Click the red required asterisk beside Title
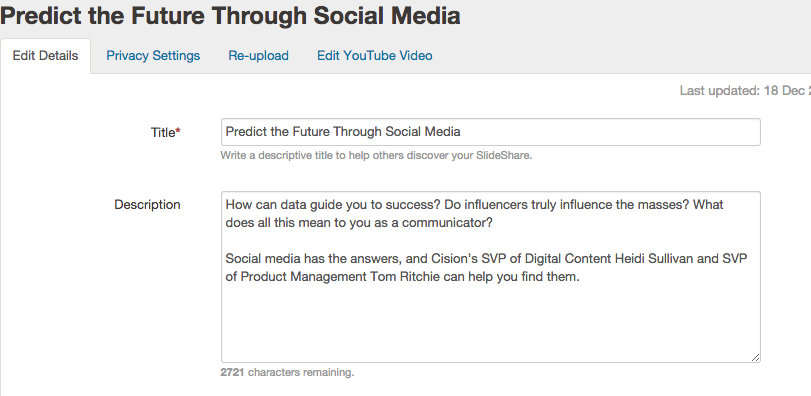This screenshot has height=396, width=811. tap(178, 131)
